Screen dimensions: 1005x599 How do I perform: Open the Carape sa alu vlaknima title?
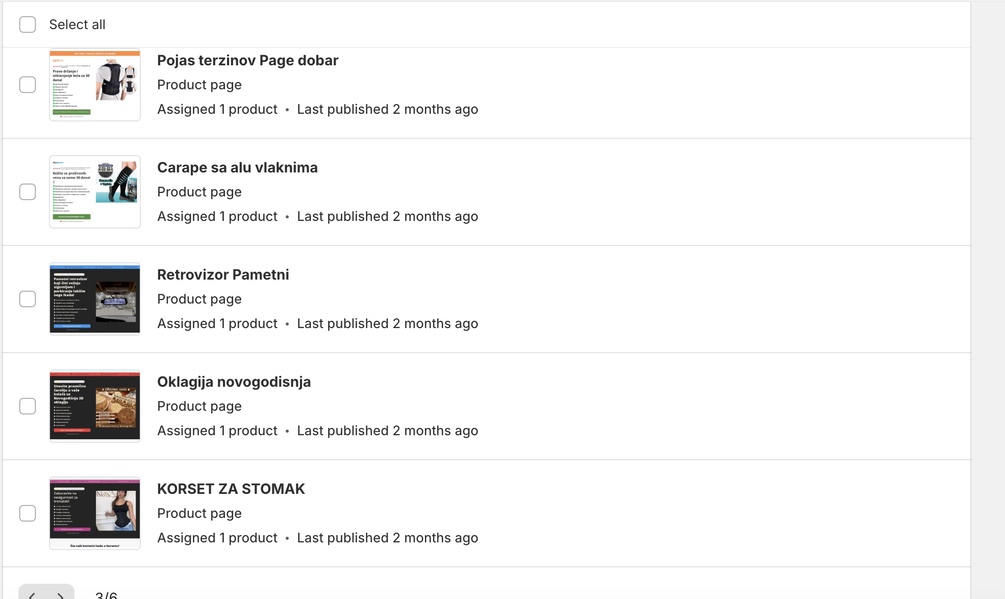[237, 167]
